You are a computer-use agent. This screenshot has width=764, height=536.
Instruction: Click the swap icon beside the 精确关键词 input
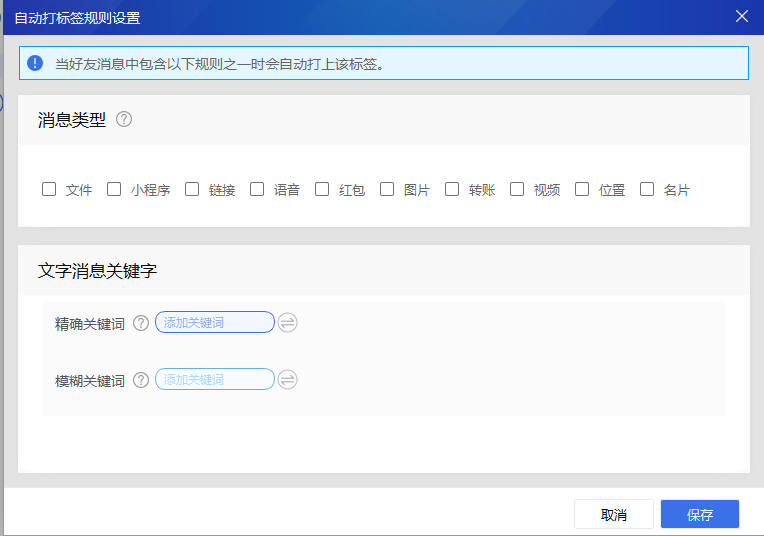point(287,323)
